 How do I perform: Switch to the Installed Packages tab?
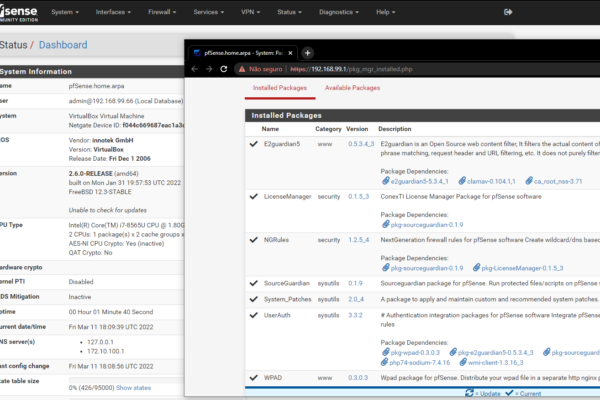click(280, 88)
